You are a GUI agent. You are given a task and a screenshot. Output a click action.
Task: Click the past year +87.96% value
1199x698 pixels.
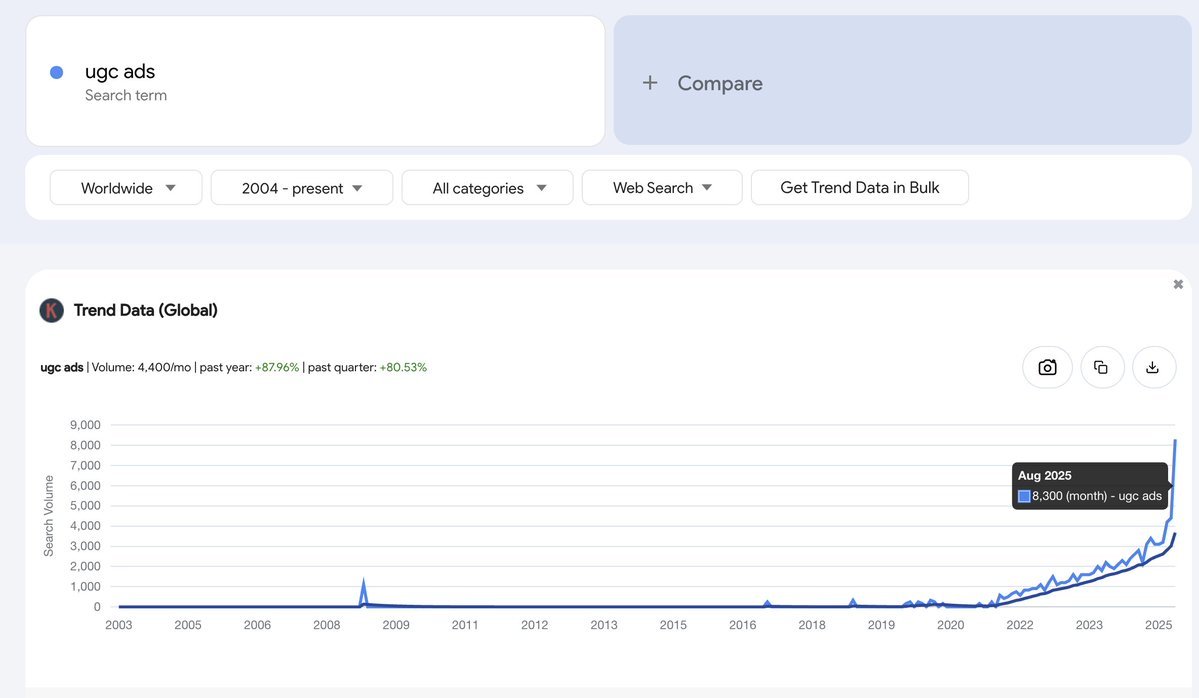[x=276, y=367]
